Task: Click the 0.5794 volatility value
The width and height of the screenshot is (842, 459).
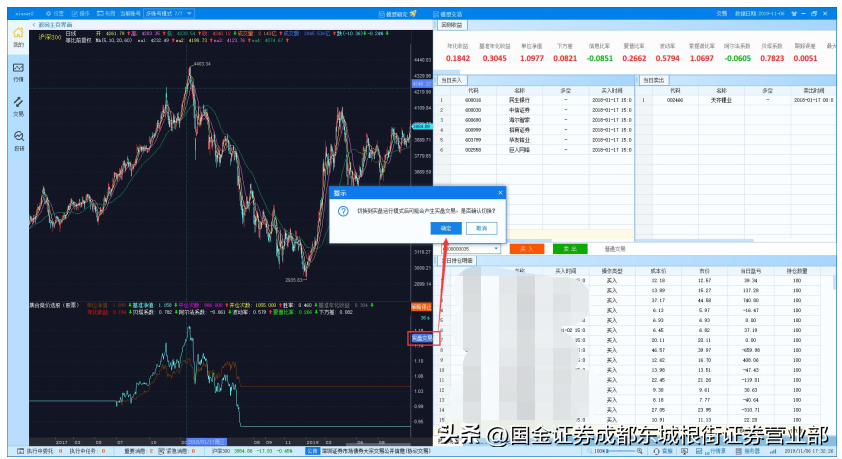Action: (667, 59)
